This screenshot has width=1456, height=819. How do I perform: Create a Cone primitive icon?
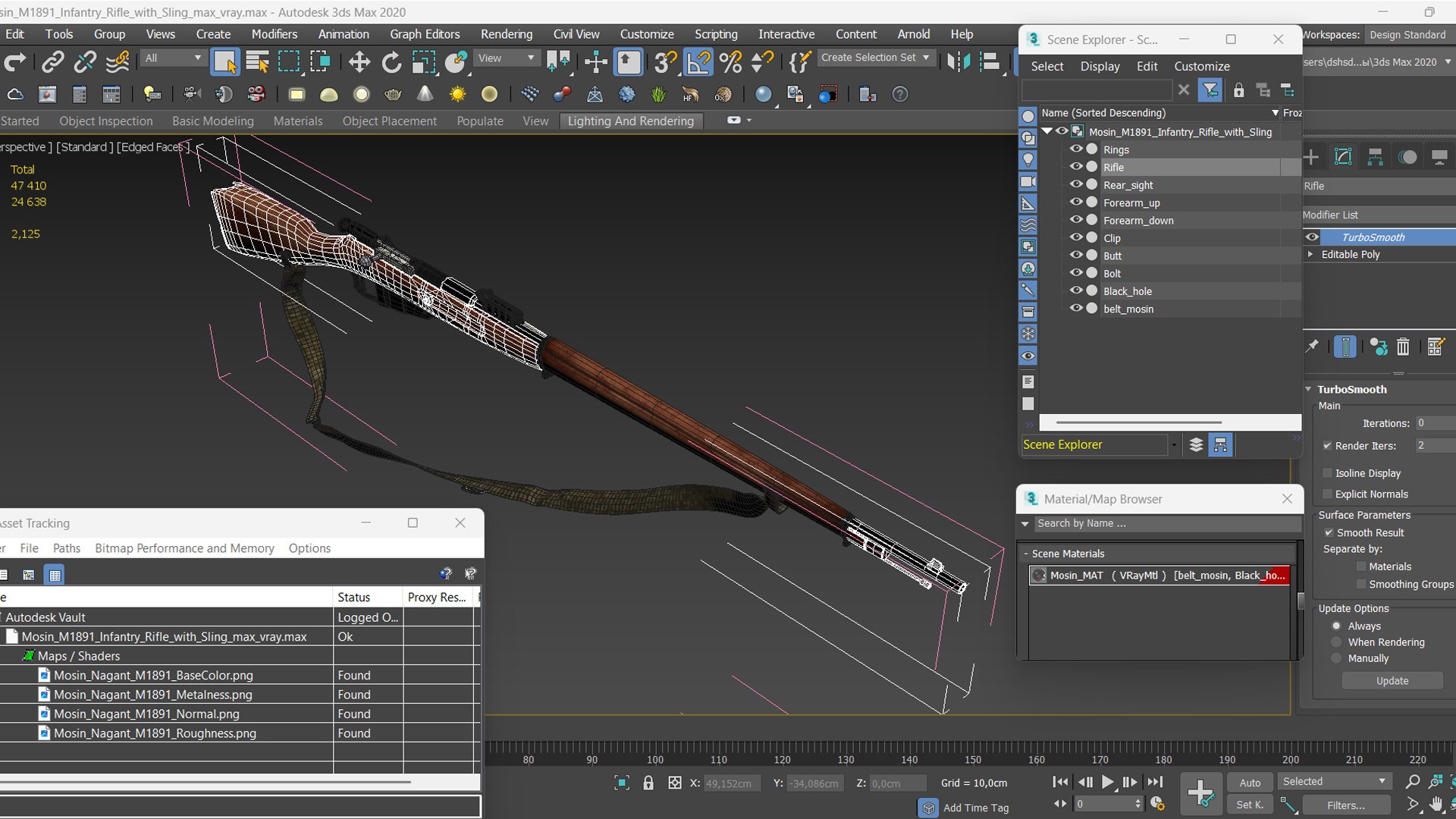425,94
